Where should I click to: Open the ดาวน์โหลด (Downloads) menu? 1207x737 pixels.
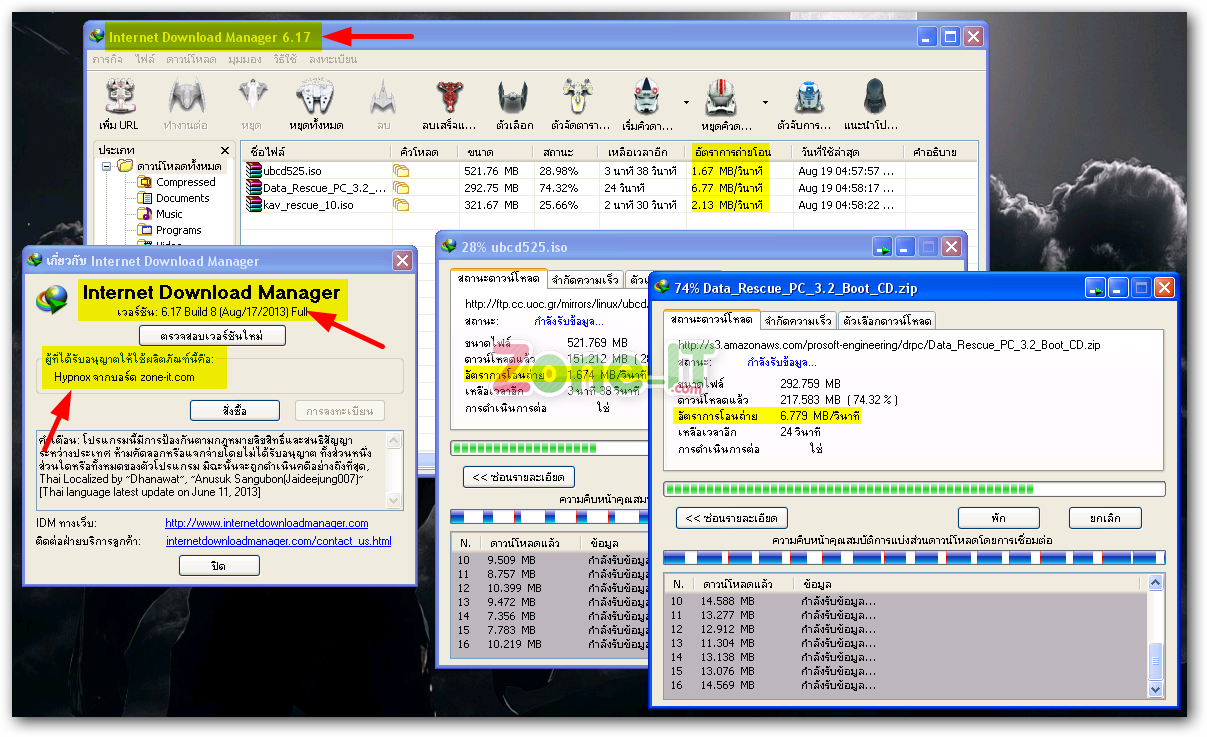point(191,60)
